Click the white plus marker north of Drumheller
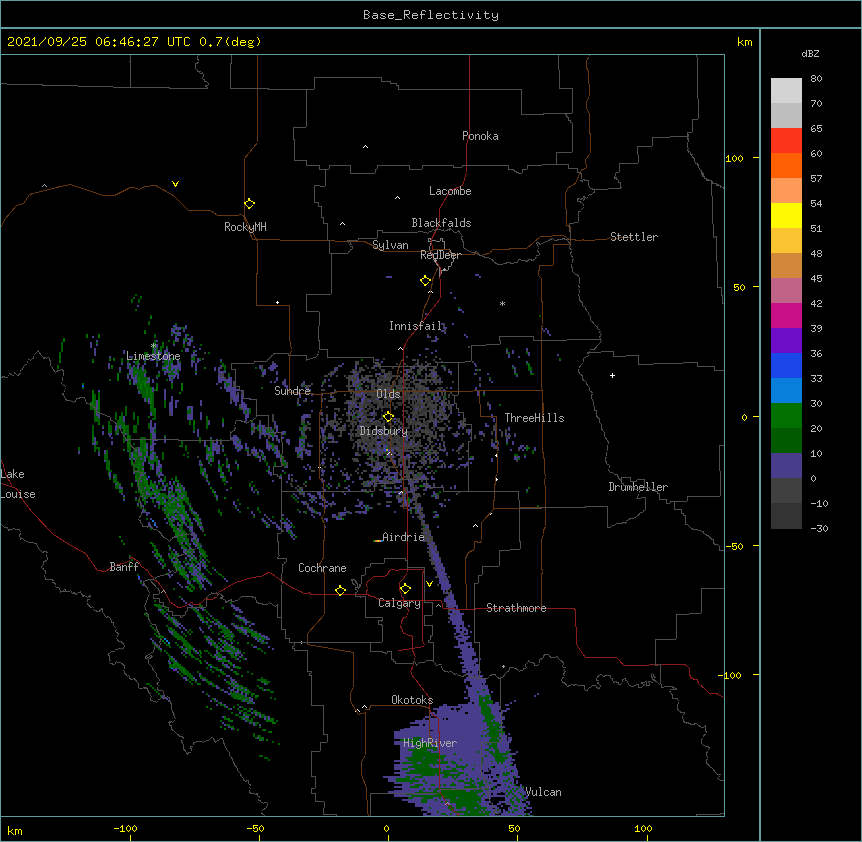862x842 pixels. point(612,375)
